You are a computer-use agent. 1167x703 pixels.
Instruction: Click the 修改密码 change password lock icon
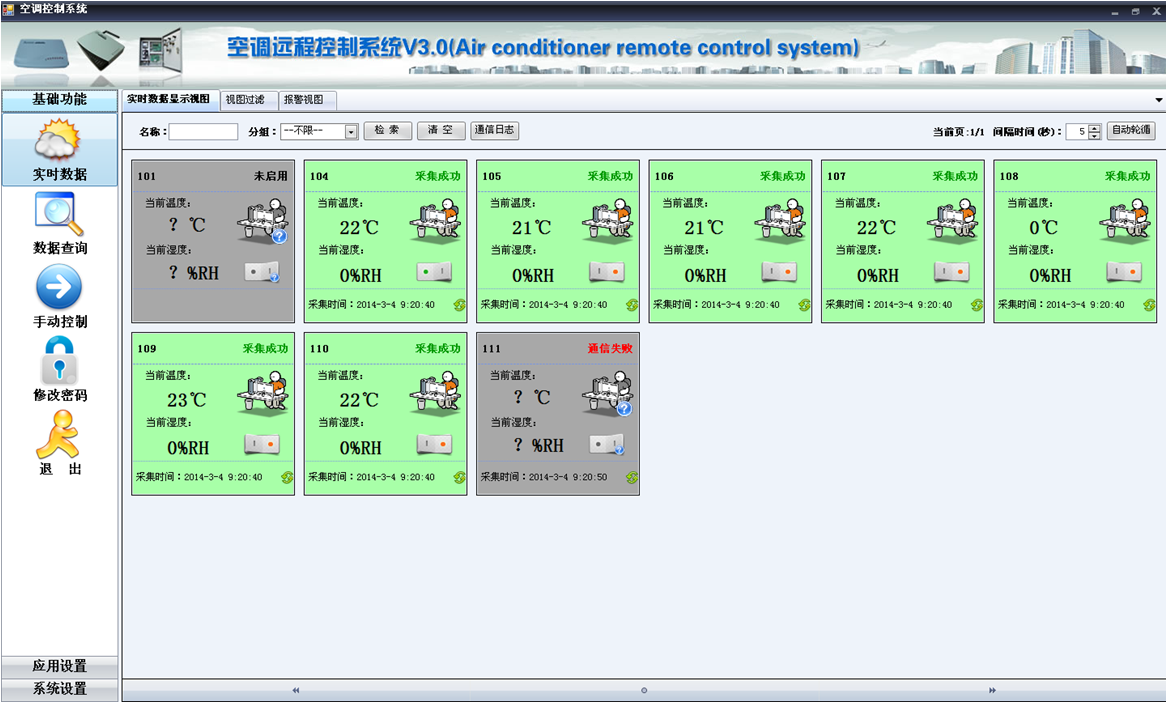click(x=59, y=361)
